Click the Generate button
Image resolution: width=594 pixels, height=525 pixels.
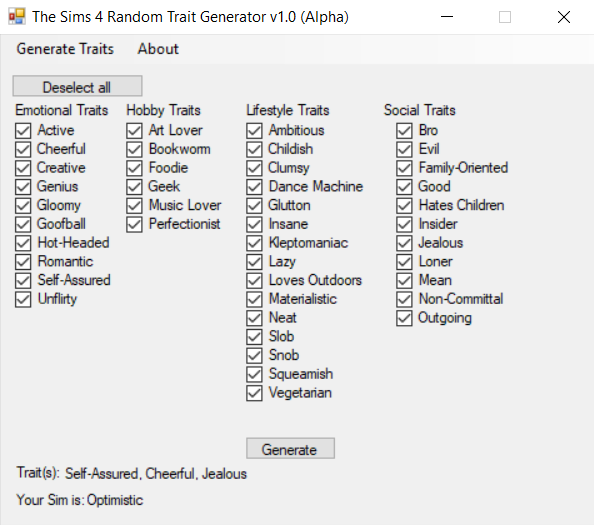[290, 448]
